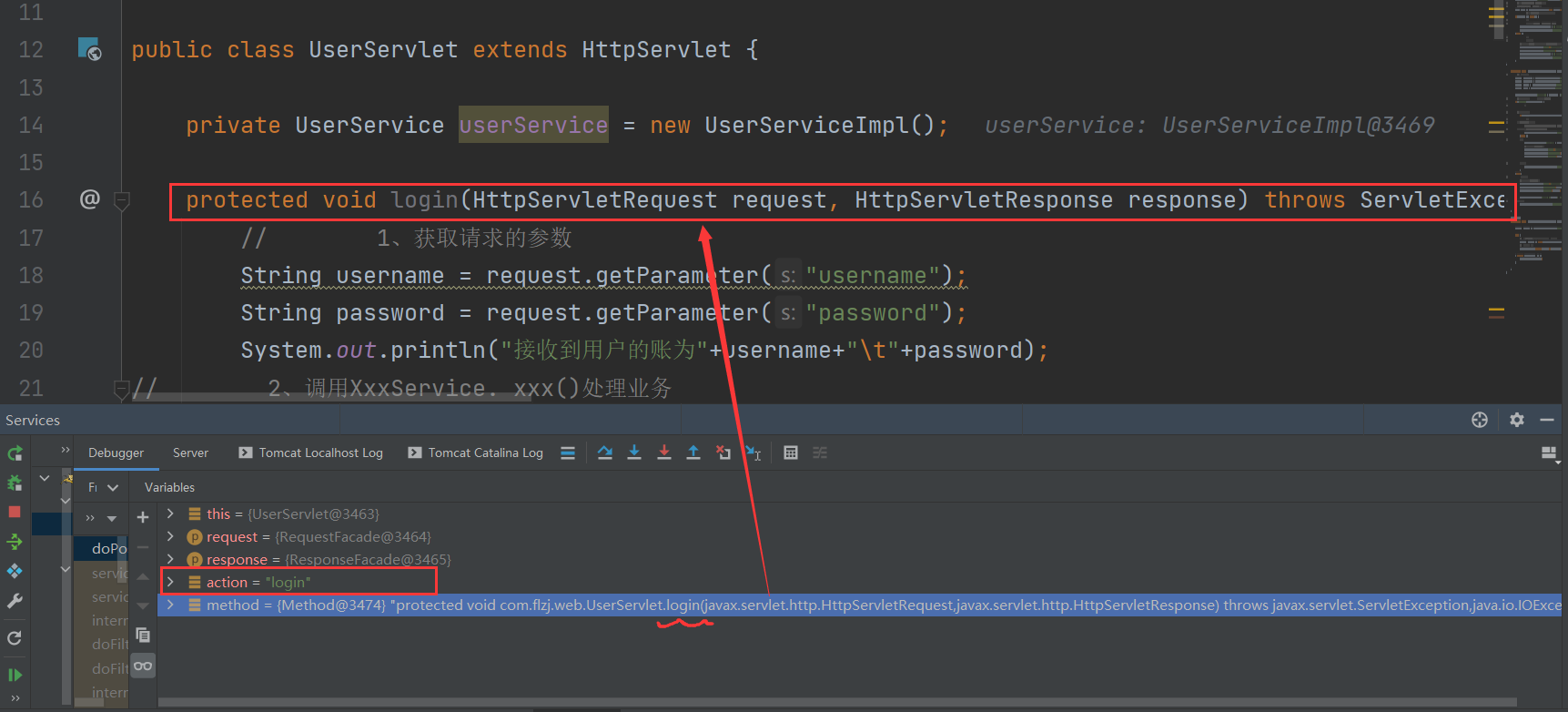Open the Services panel gear options
This screenshot has height=712, width=1568.
pyautogui.click(x=1517, y=420)
